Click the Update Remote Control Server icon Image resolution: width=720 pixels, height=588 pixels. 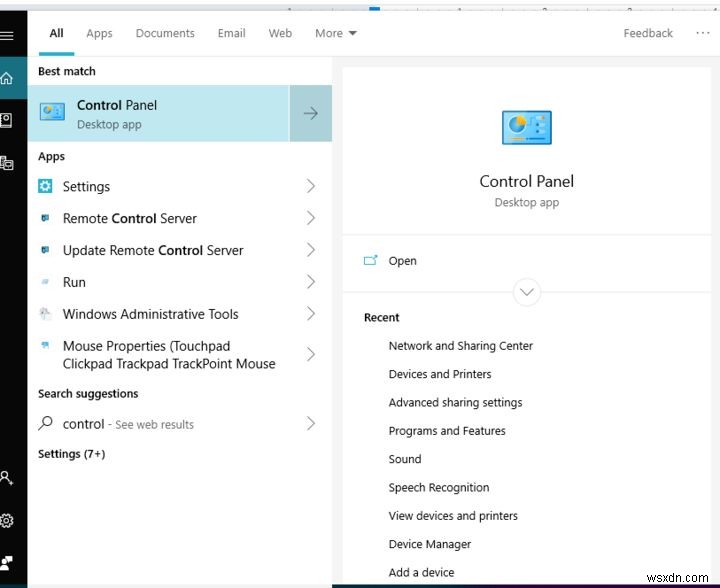click(x=45, y=250)
